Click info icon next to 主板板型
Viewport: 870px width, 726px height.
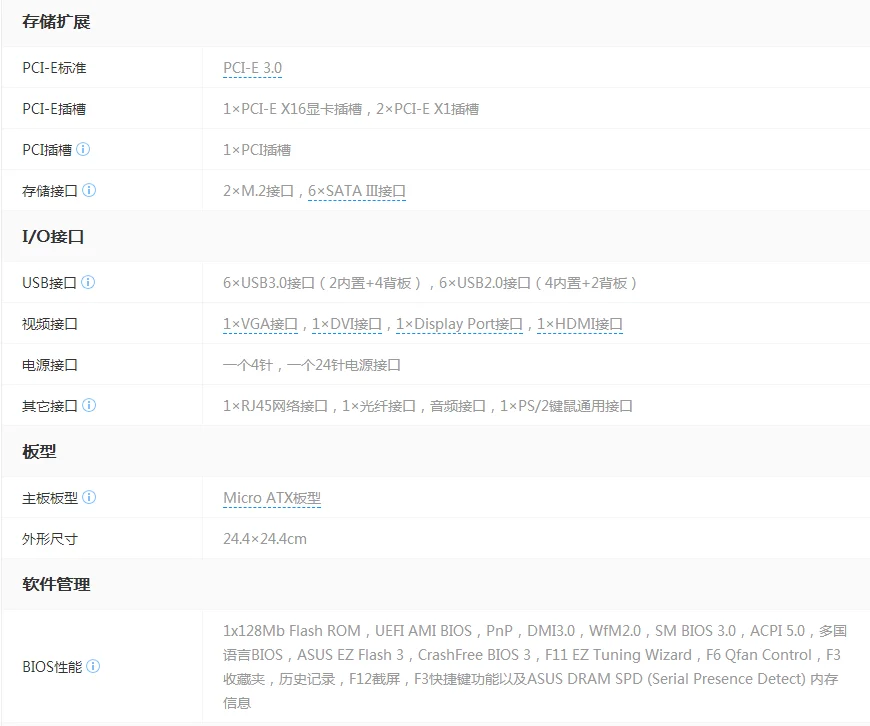pos(89,497)
